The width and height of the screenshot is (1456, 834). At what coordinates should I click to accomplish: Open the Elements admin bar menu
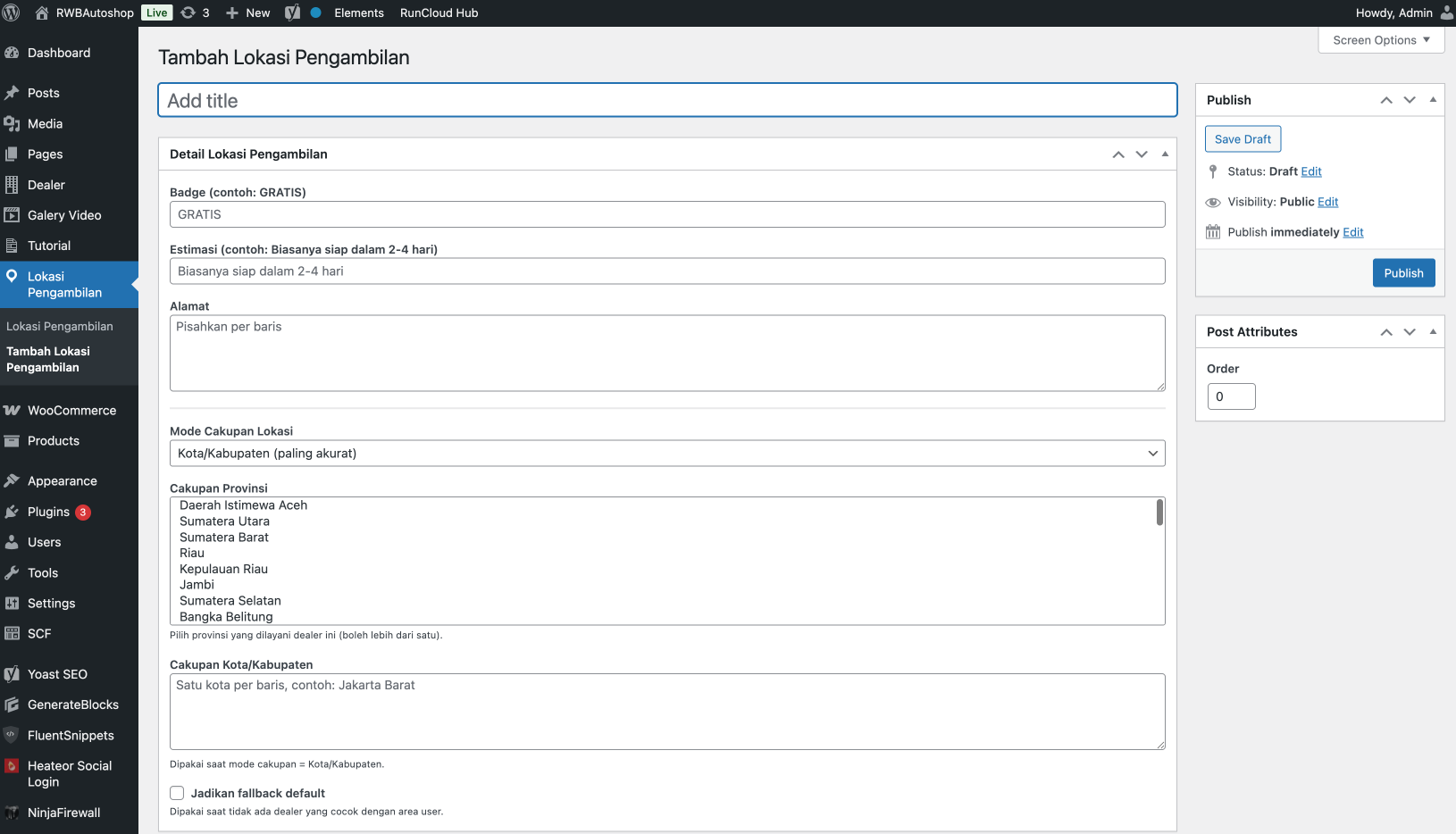point(359,13)
